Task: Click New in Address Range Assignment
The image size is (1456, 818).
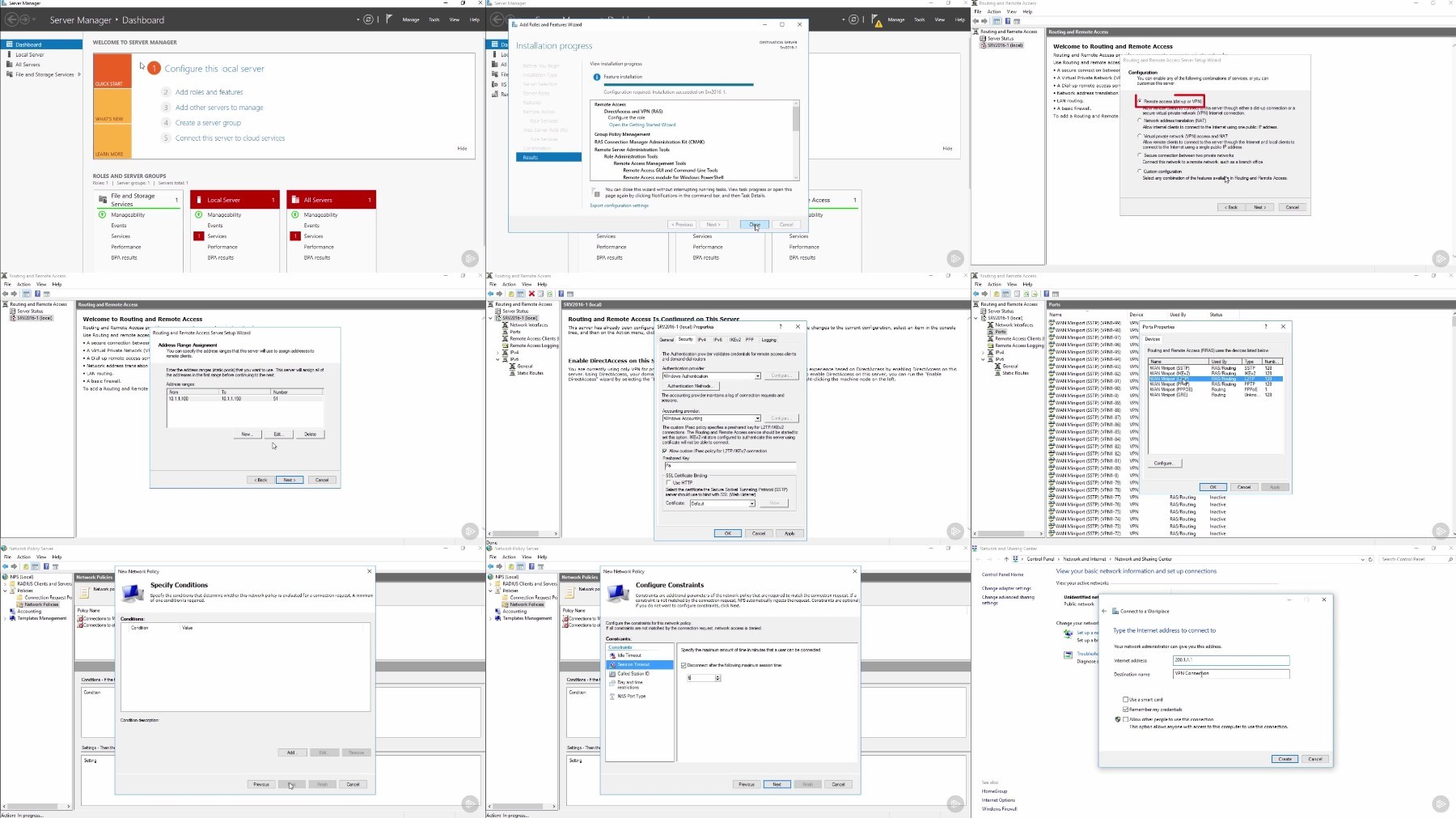Action: tap(247, 434)
